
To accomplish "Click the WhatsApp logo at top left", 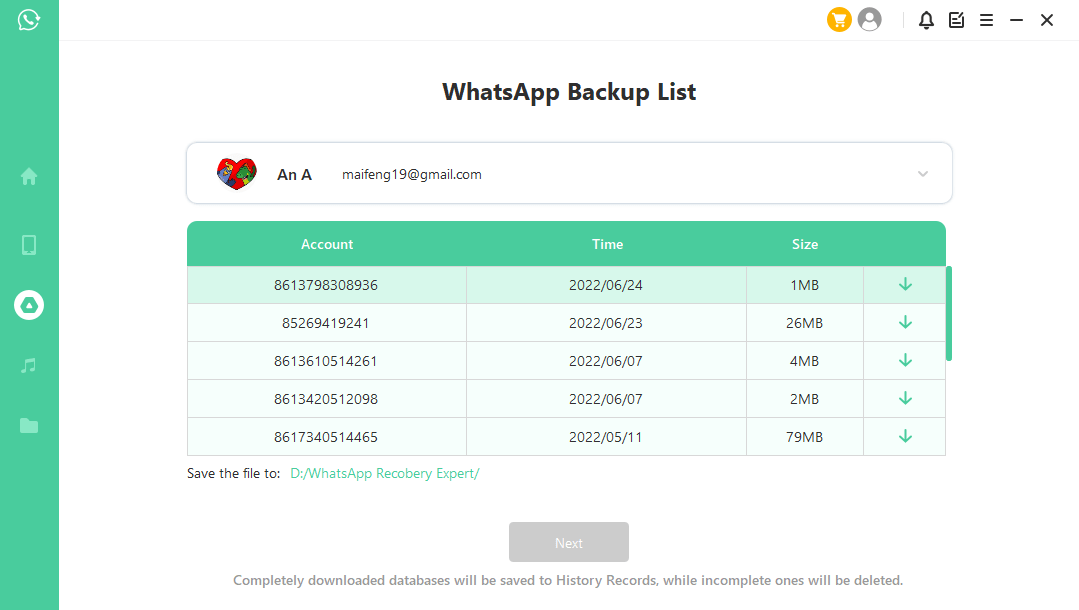I will pos(29,20).
